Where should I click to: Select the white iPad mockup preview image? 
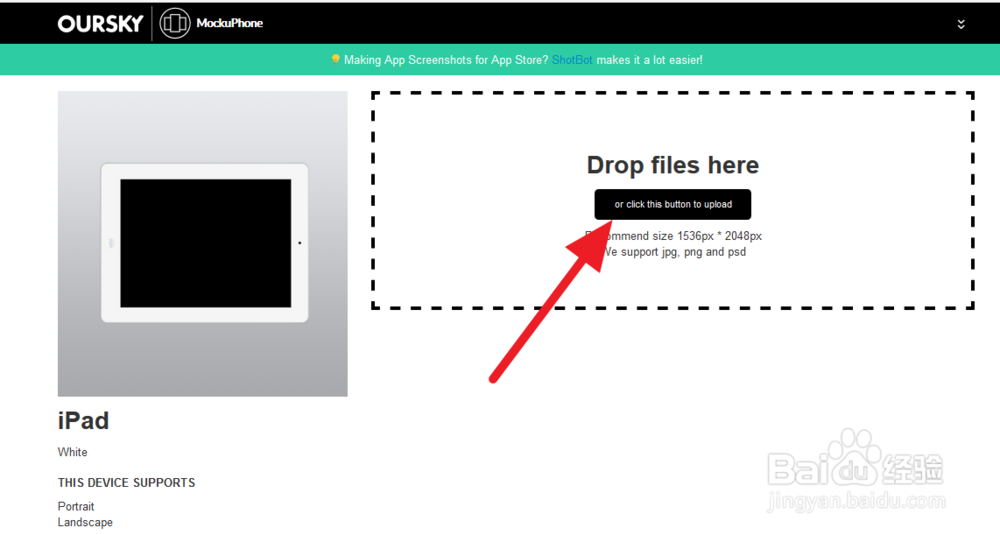203,244
